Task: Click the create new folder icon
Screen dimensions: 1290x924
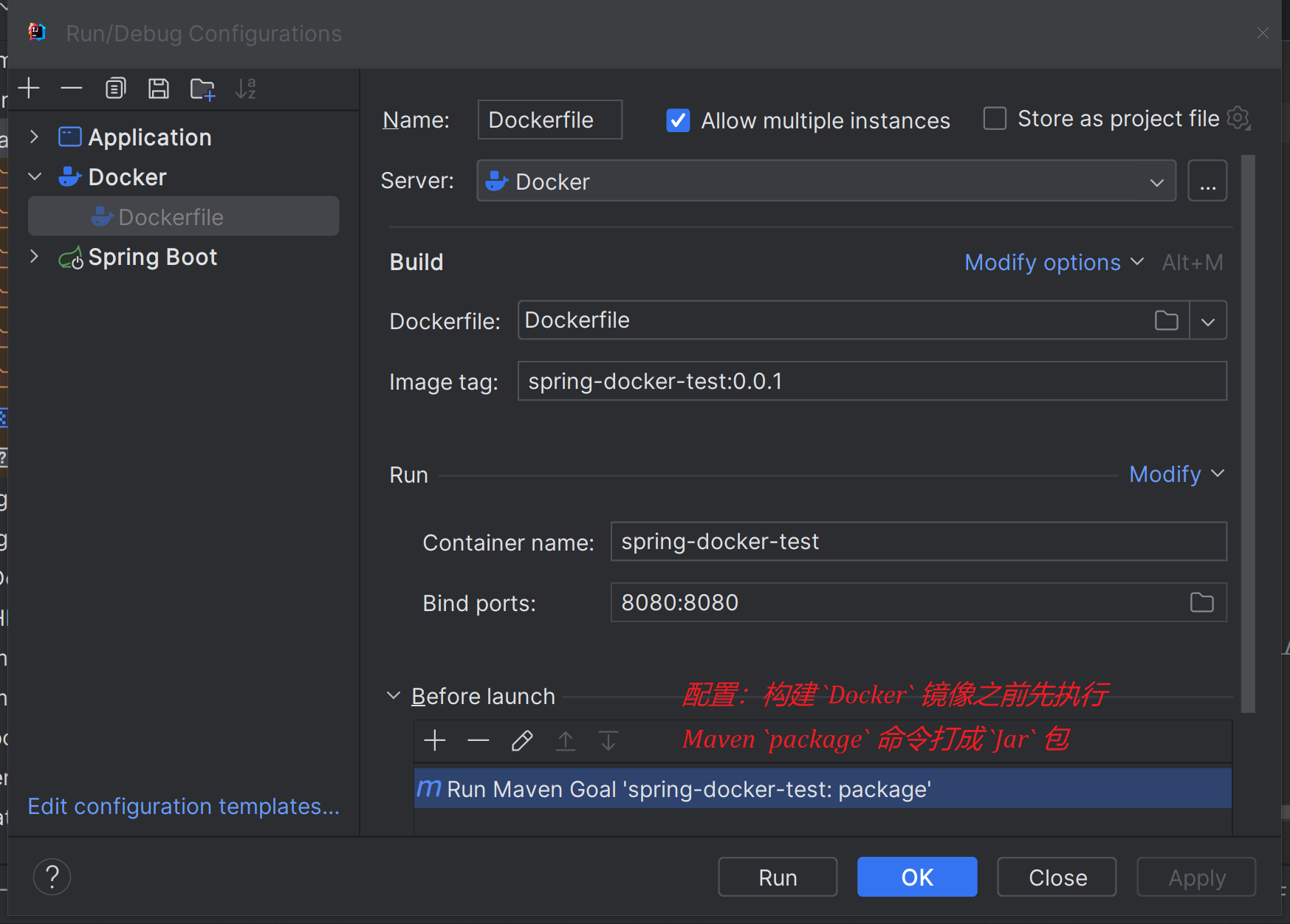Action: [202, 89]
